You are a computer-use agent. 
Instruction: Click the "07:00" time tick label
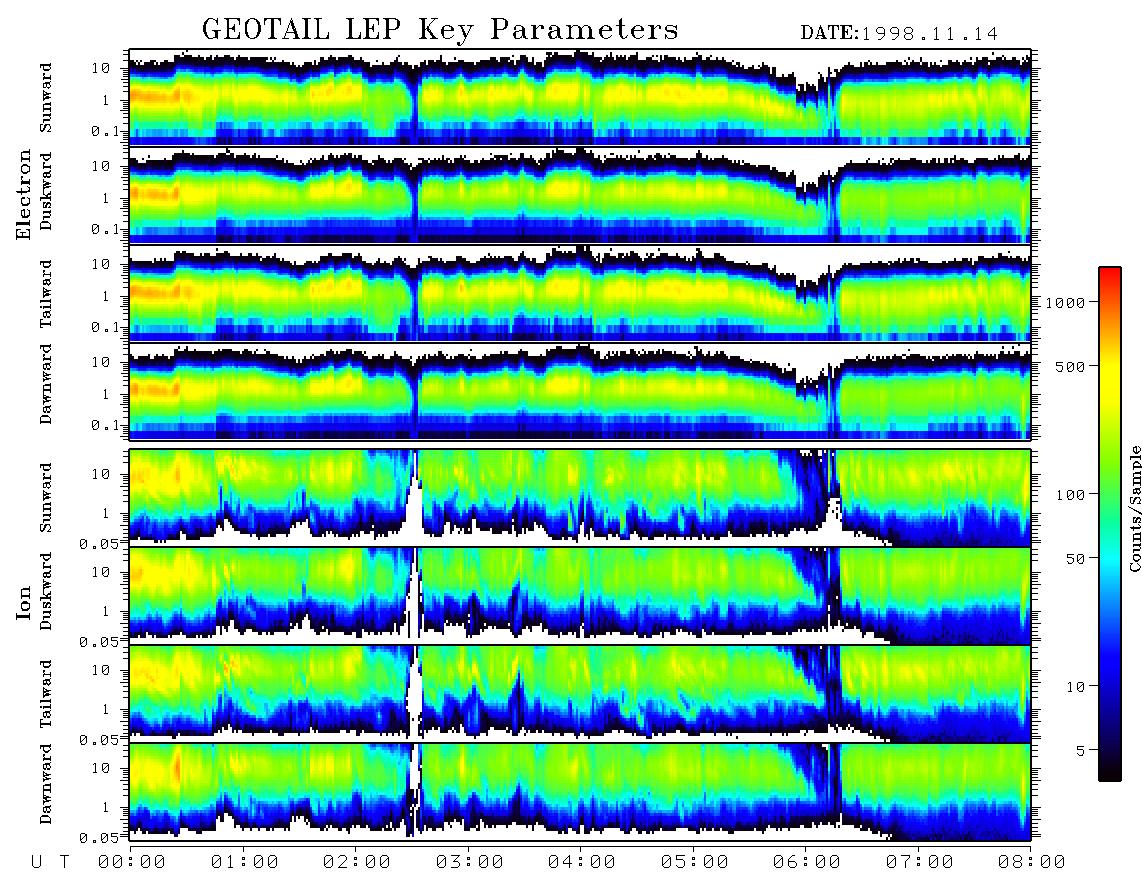pyautogui.click(x=920, y=862)
